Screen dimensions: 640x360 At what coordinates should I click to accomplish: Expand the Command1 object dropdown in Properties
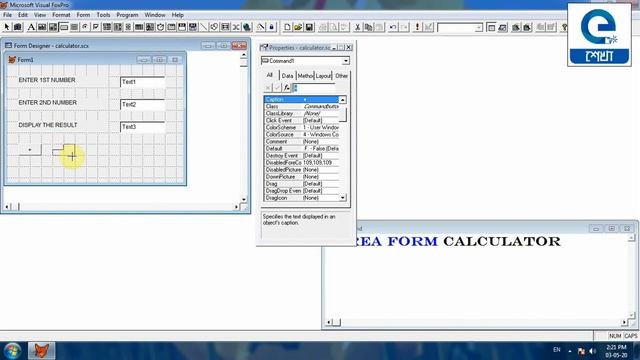[x=346, y=61]
